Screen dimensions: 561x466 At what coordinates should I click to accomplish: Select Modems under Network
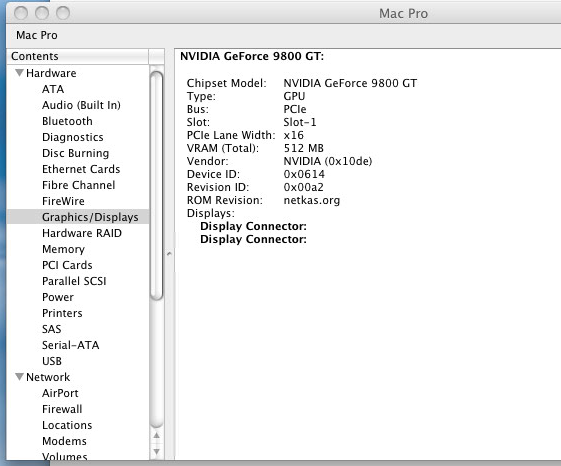tap(64, 441)
